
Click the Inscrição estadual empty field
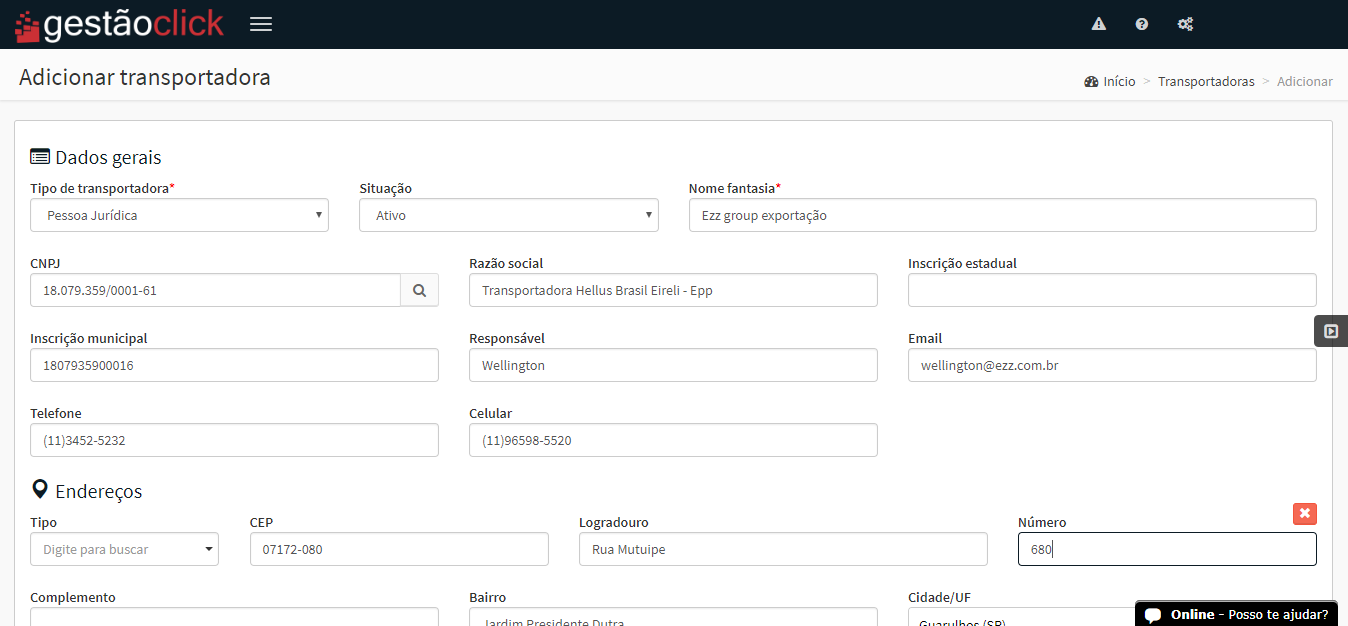pos(1112,290)
